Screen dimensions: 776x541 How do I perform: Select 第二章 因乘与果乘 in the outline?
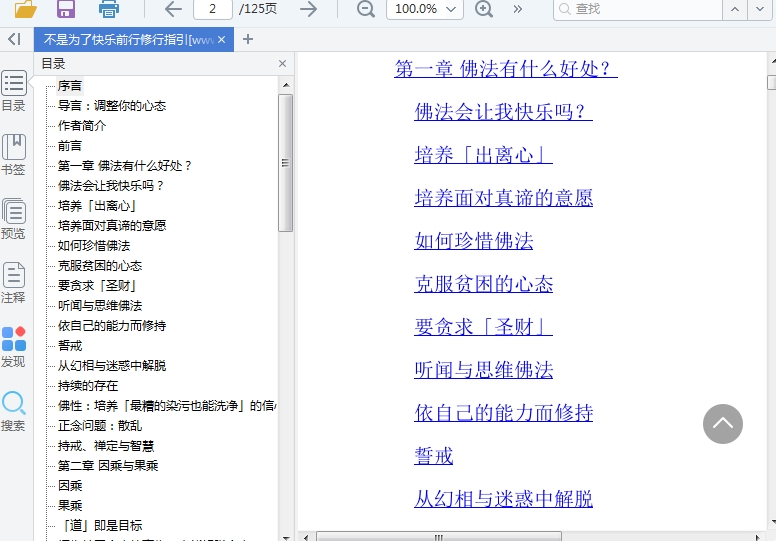[108, 466]
